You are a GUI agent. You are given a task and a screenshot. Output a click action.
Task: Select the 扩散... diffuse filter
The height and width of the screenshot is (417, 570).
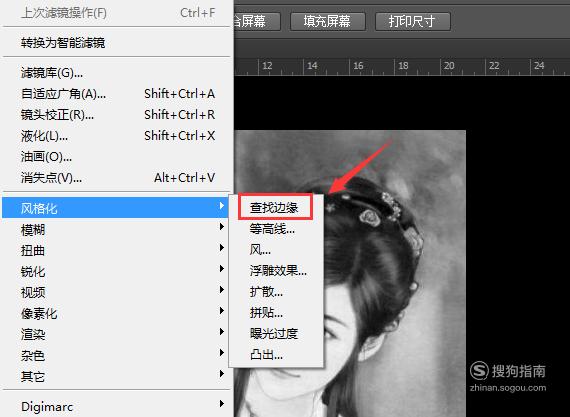pos(276,292)
